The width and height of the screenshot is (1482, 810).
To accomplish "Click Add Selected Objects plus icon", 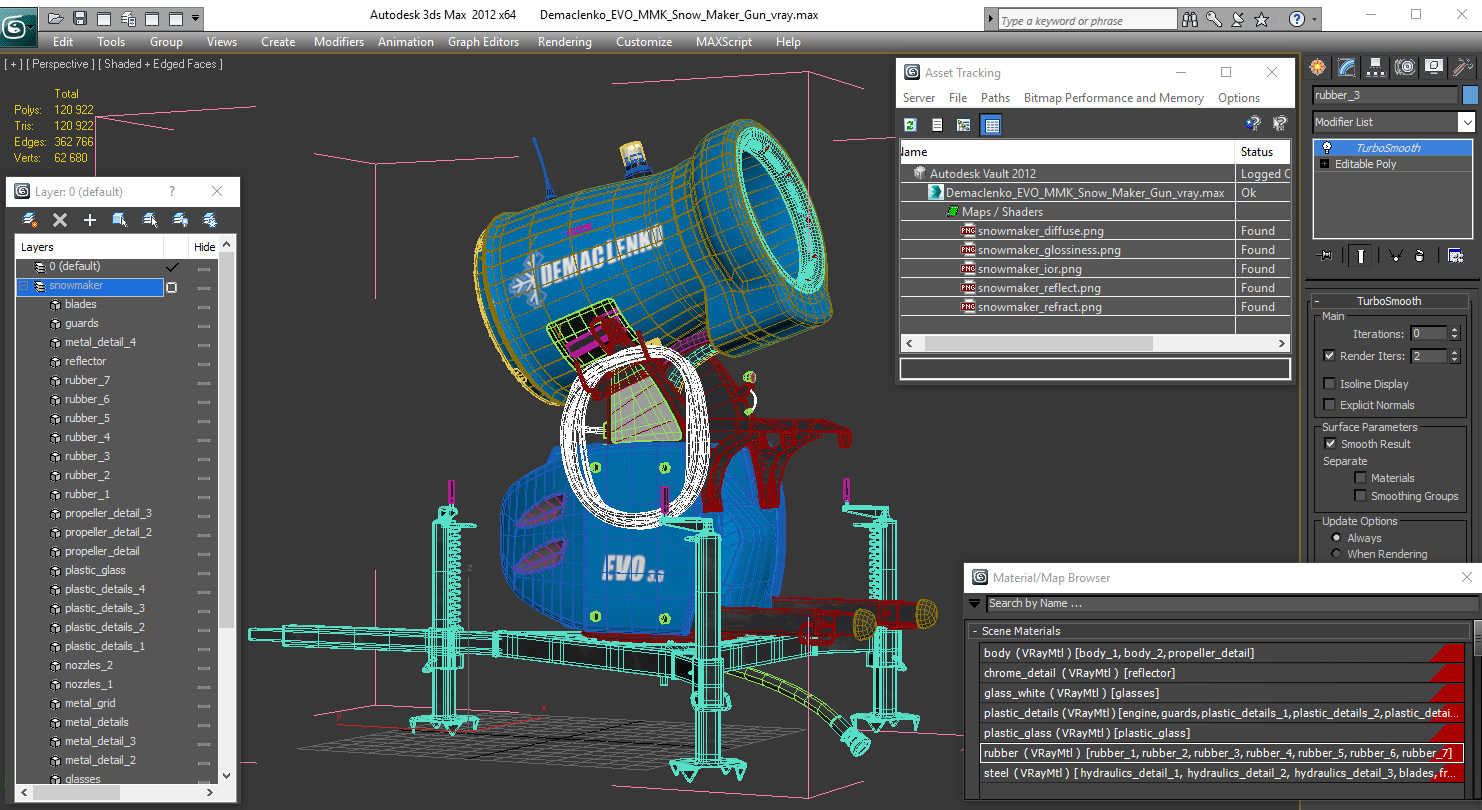I will tap(90, 220).
